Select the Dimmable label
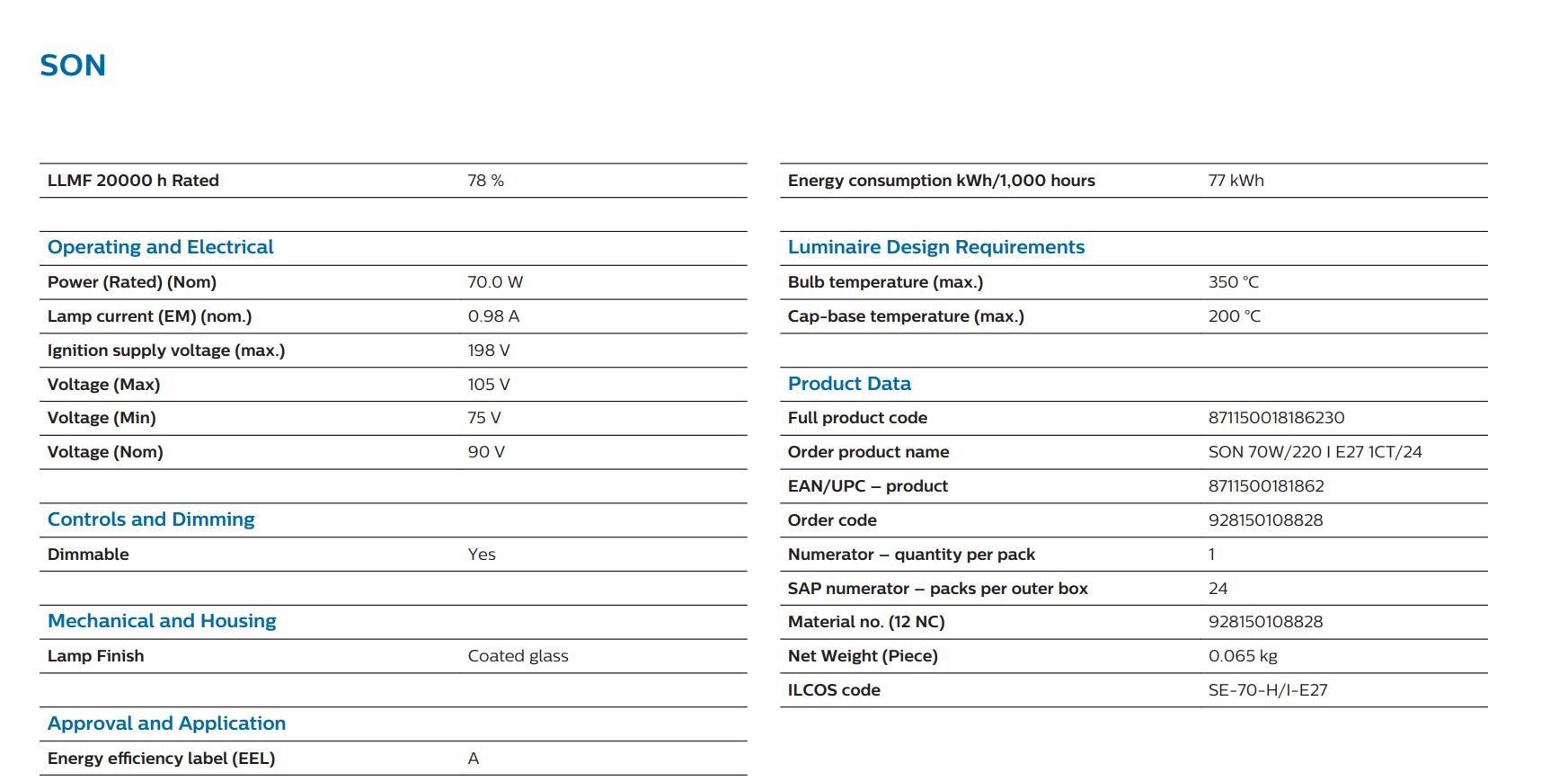 click(88, 555)
